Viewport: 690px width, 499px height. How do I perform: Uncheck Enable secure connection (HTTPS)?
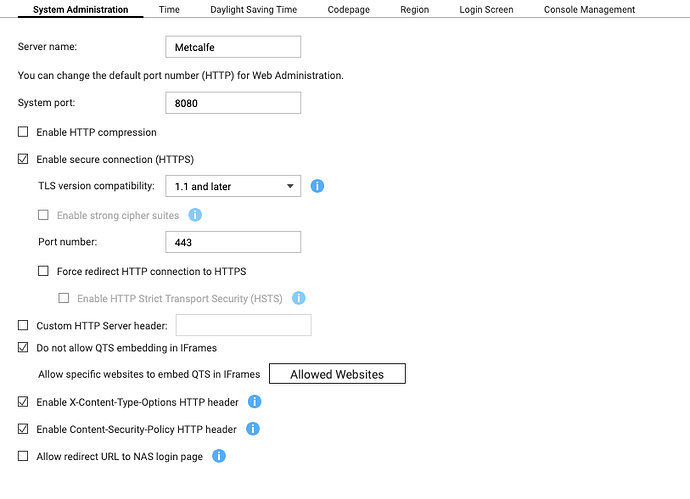pyautogui.click(x=24, y=159)
